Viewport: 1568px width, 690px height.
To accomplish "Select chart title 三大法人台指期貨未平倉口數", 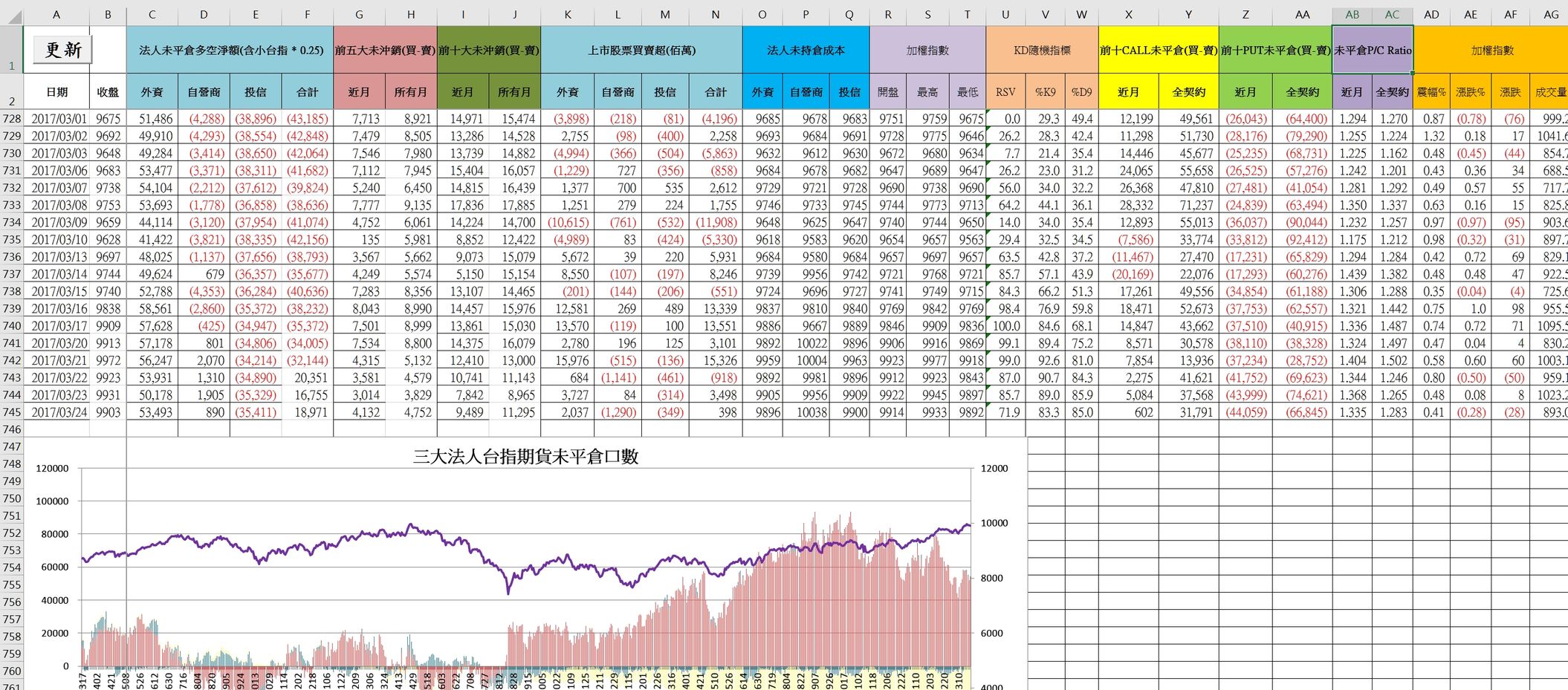I will (x=526, y=457).
